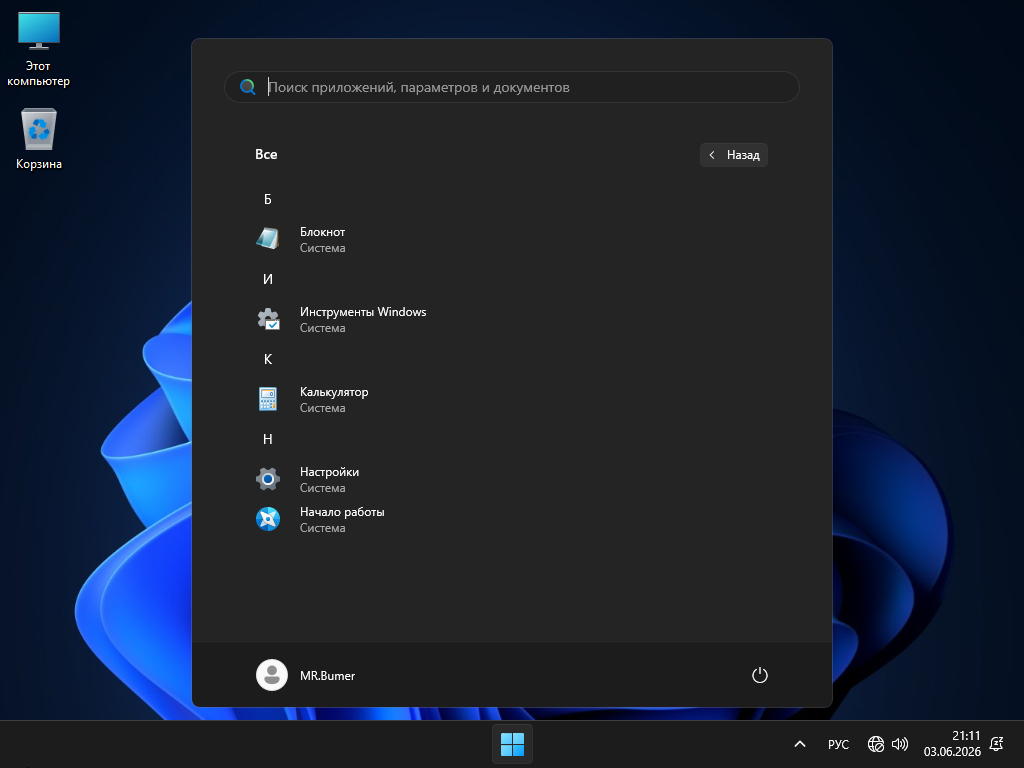Open the Калькулятор calculator icon
Viewport: 1024px width, 768px height.
(x=268, y=399)
